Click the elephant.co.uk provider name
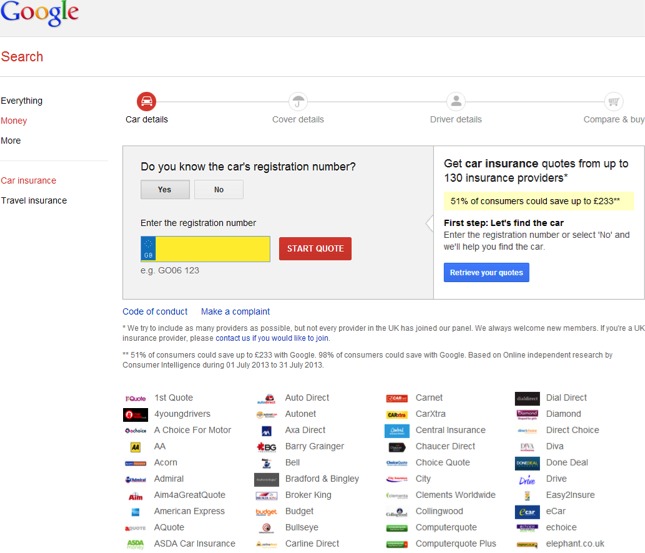 [x=575, y=544]
